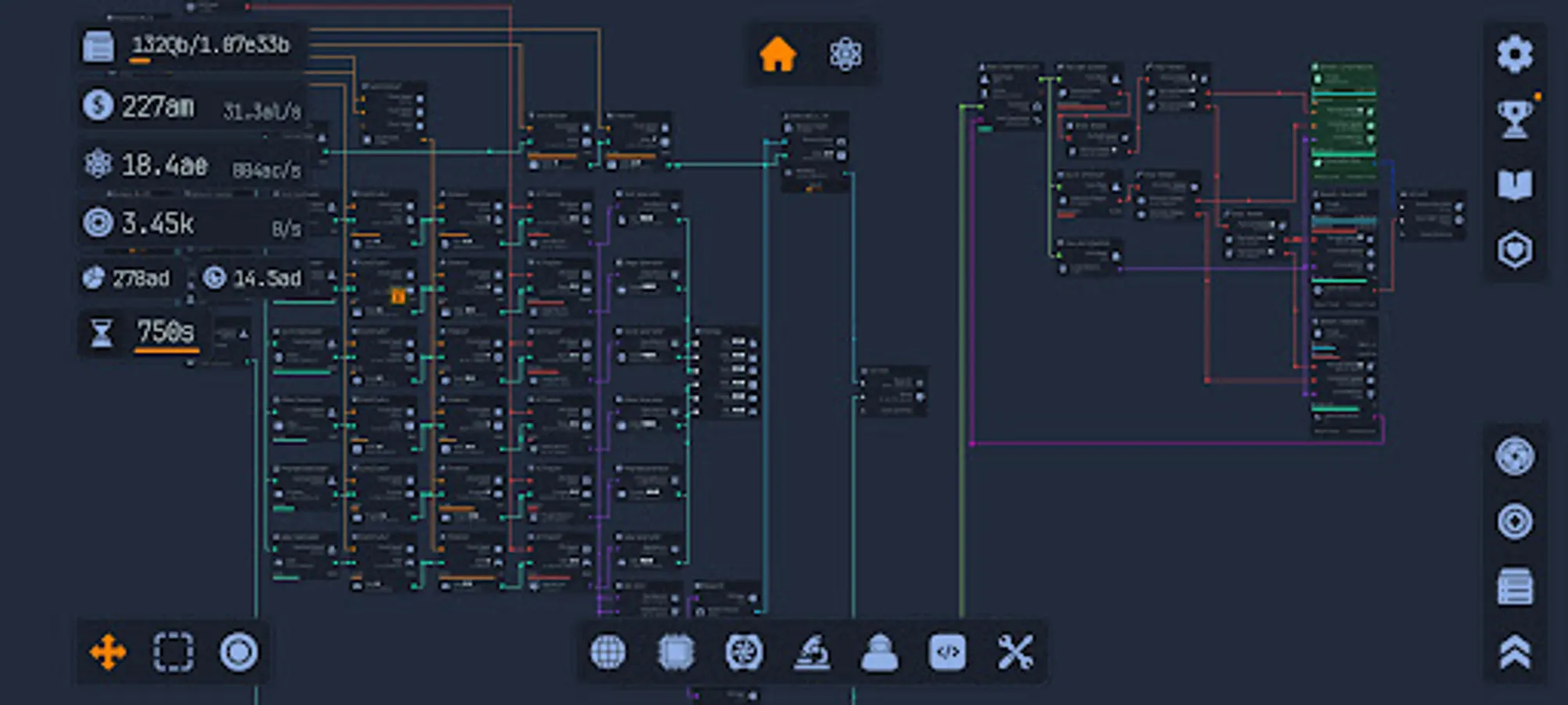Click the double up-chevron upgrade icon
1568x705 pixels.
click(1515, 653)
